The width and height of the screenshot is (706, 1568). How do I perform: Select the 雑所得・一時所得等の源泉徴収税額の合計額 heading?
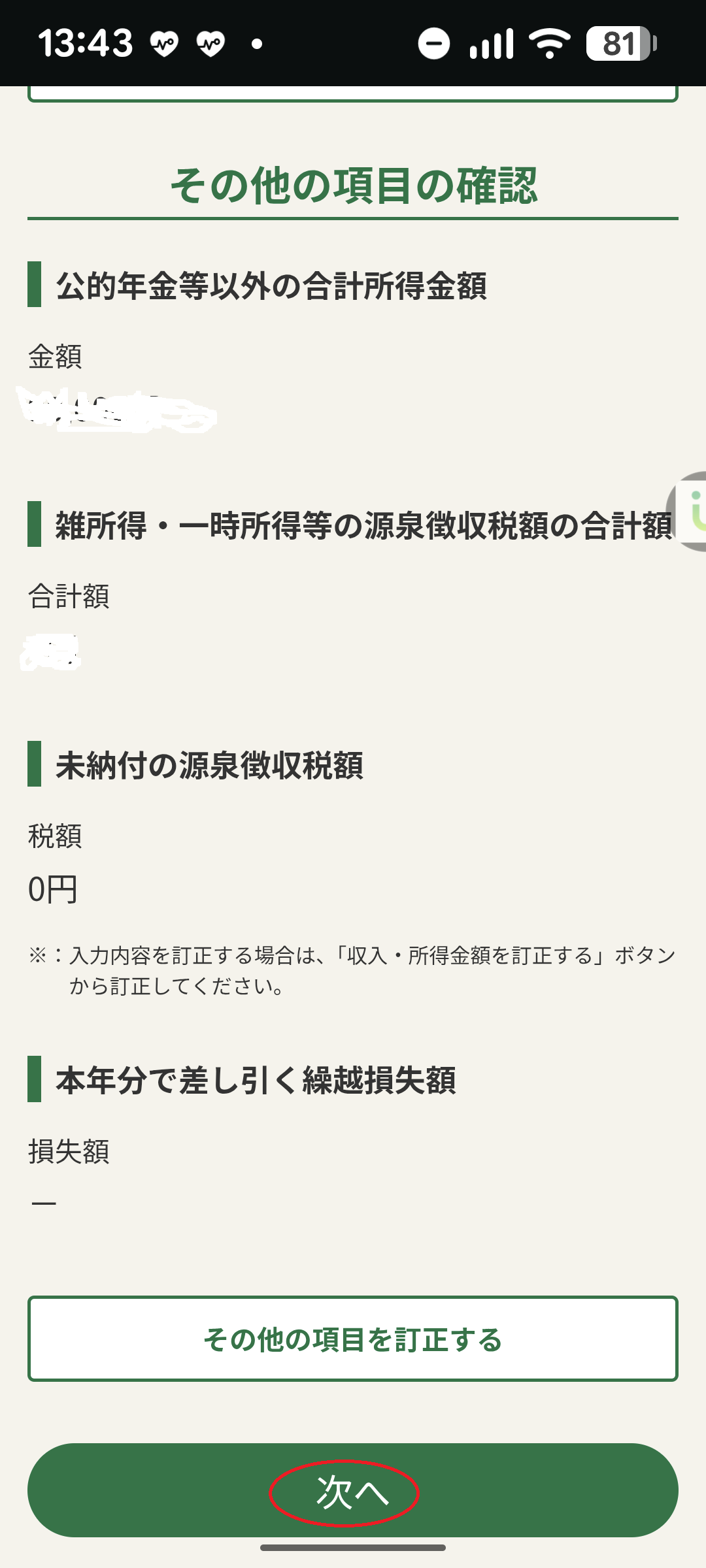point(363,525)
